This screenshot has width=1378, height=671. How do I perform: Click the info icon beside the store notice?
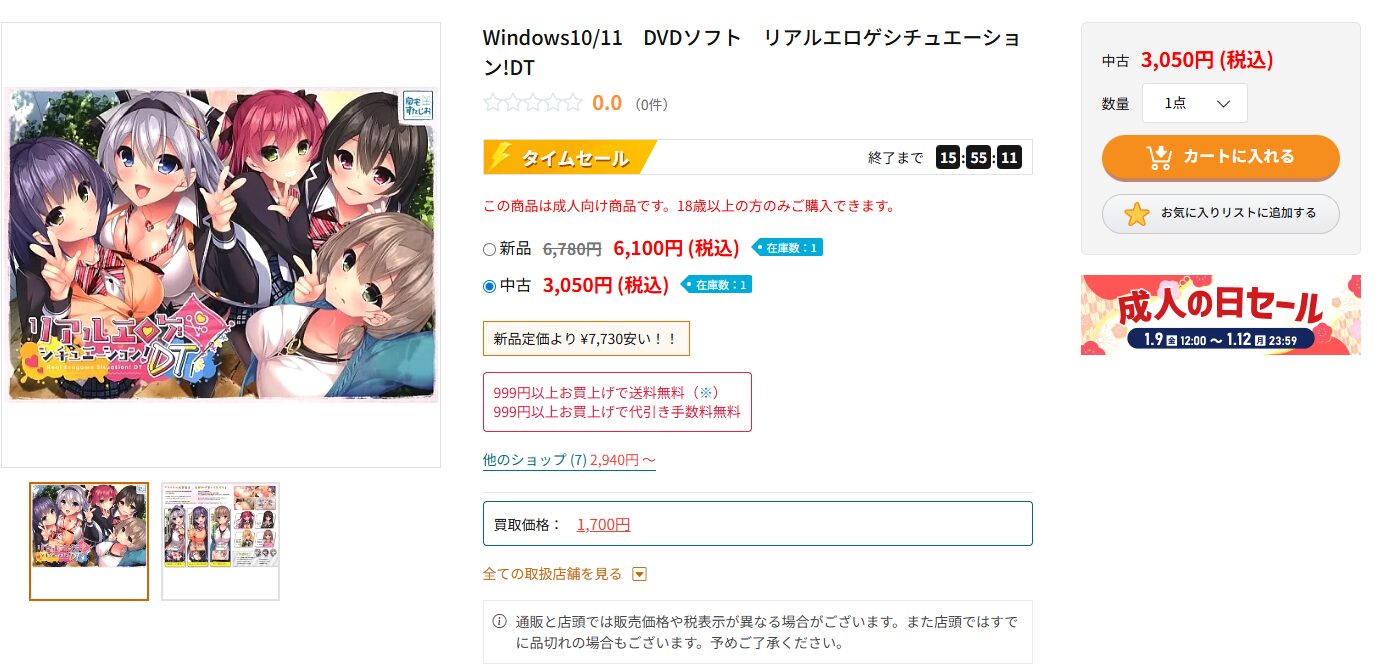tap(499, 622)
